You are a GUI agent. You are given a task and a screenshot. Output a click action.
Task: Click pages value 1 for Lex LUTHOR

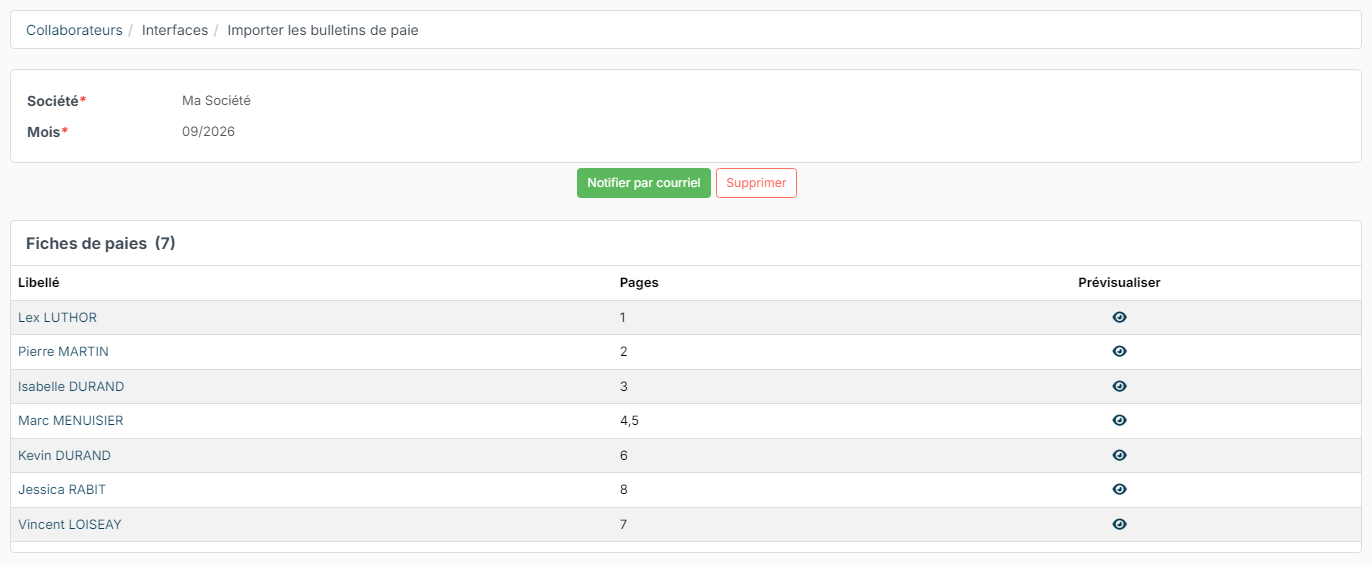[623, 317]
